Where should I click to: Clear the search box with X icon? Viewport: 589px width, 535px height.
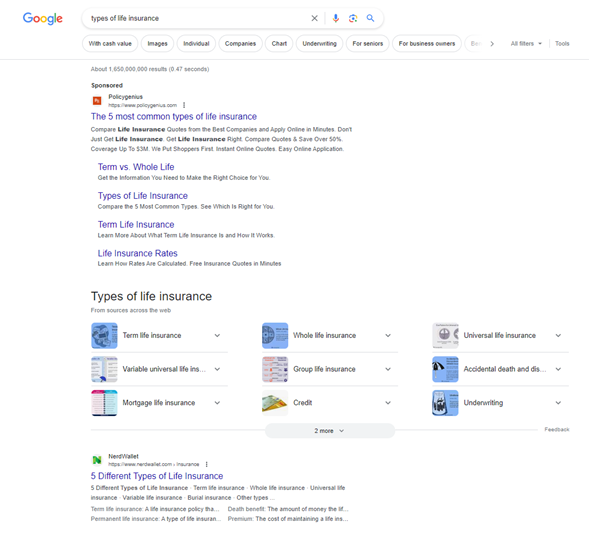coord(314,18)
